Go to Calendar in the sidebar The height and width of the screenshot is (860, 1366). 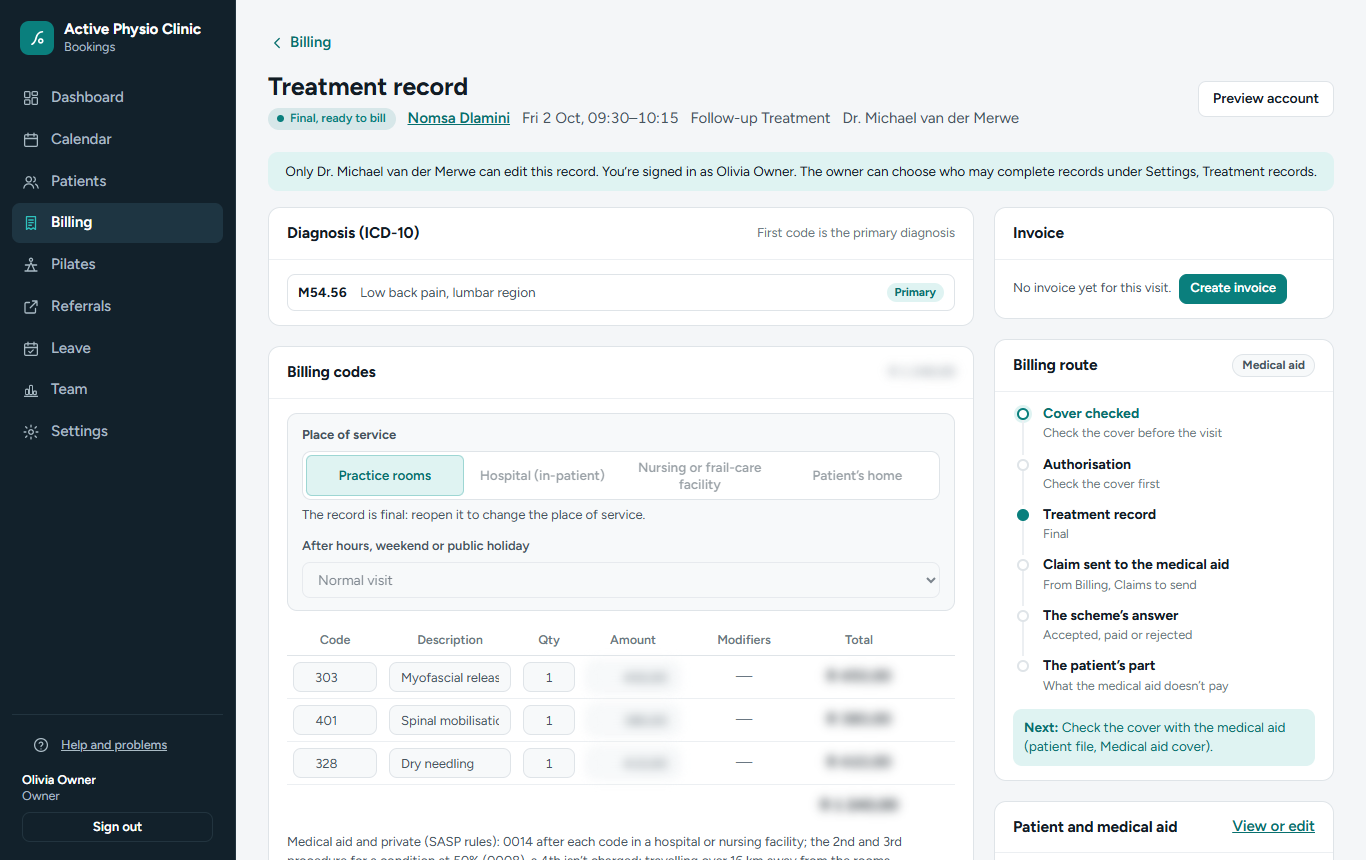[117, 140]
